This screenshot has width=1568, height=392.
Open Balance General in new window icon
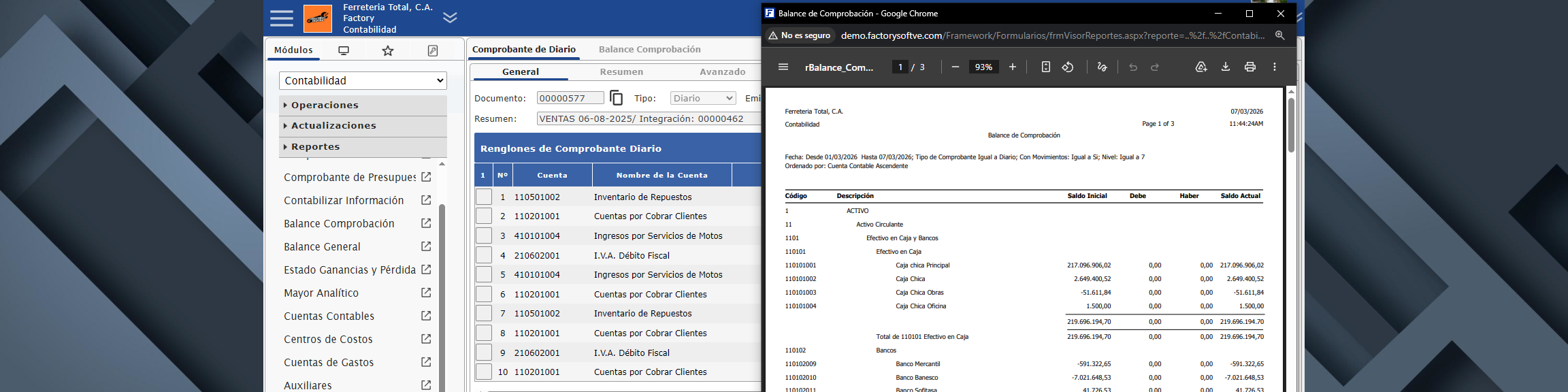point(426,246)
